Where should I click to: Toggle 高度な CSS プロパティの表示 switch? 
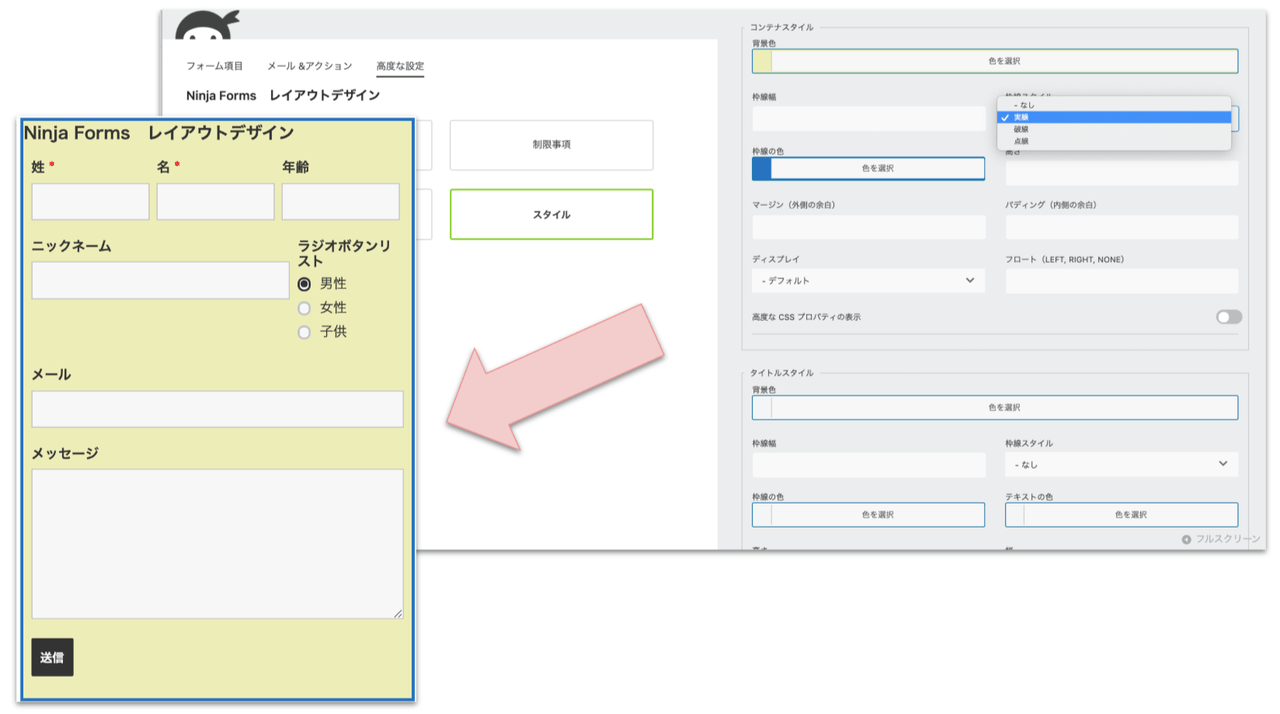coord(1229,317)
